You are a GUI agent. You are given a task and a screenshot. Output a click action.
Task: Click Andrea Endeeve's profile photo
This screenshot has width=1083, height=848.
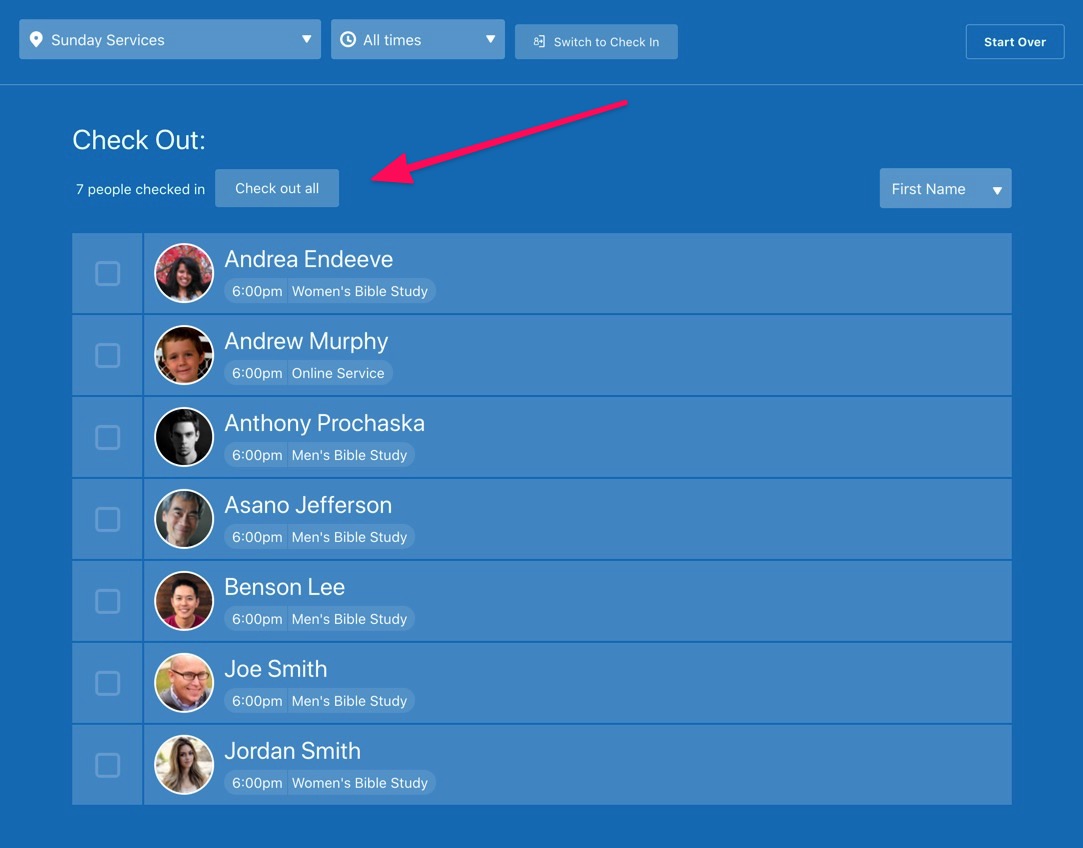coord(184,273)
